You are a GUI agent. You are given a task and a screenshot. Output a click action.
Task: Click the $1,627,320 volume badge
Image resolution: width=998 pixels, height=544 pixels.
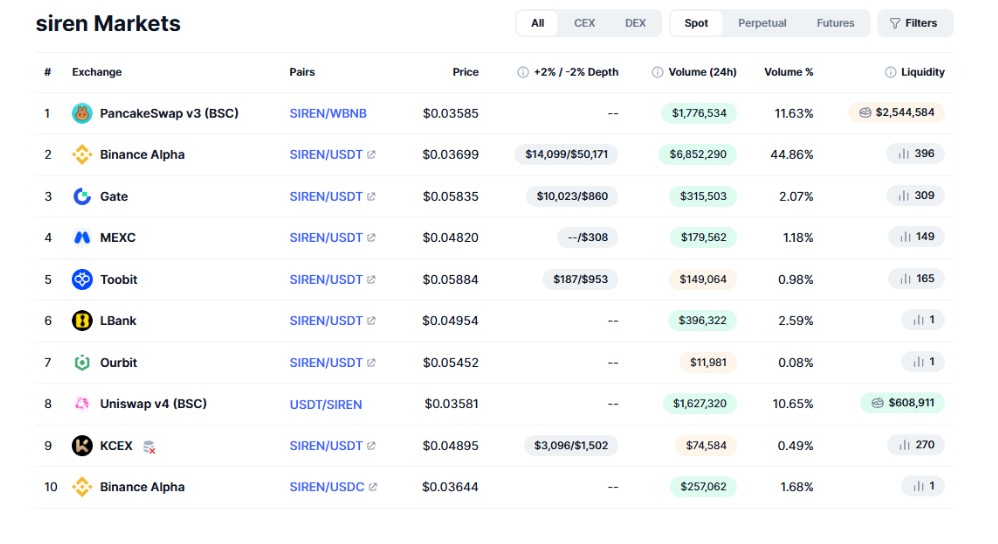click(699, 403)
